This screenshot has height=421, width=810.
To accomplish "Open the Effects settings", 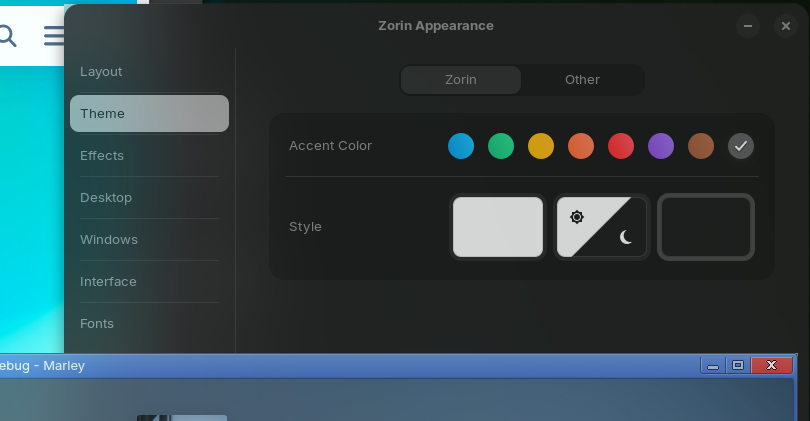I will click(102, 156).
